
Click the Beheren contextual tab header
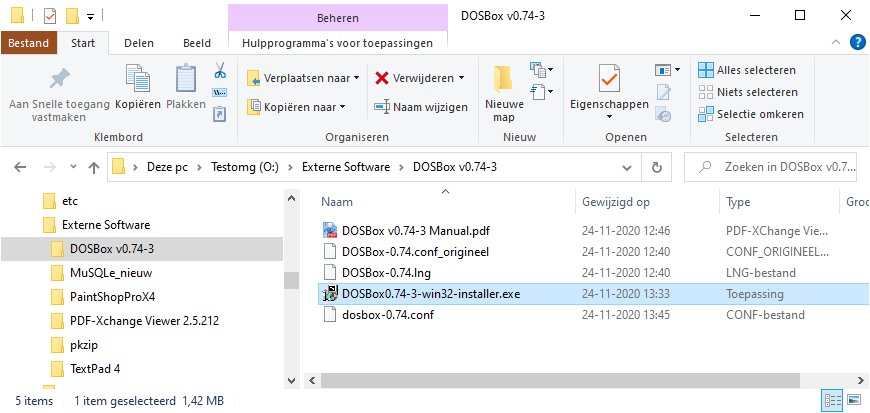tap(337, 18)
